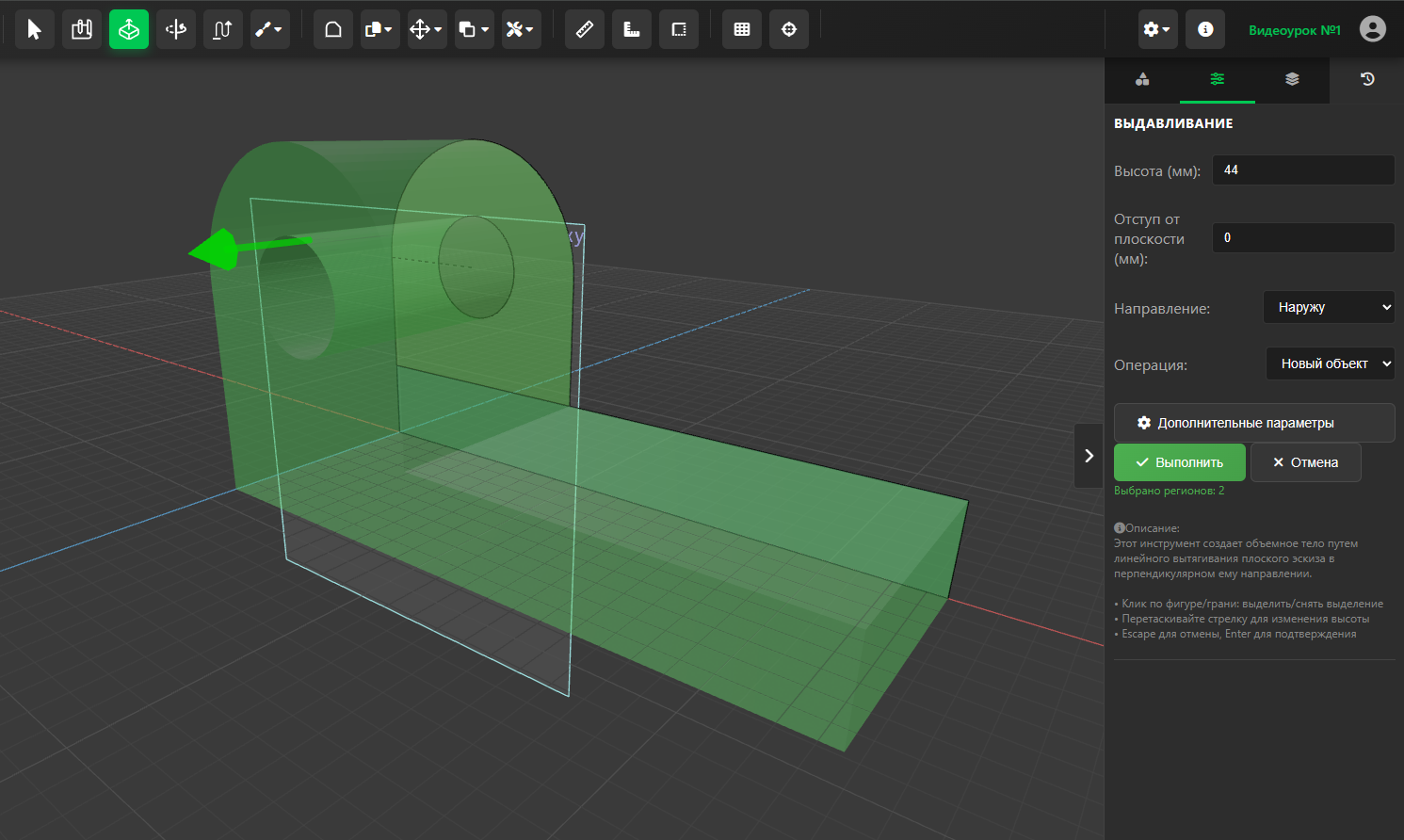This screenshot has height=840, width=1404.
Task: Click the Отступ от плоскости input field
Action: coord(1303,237)
